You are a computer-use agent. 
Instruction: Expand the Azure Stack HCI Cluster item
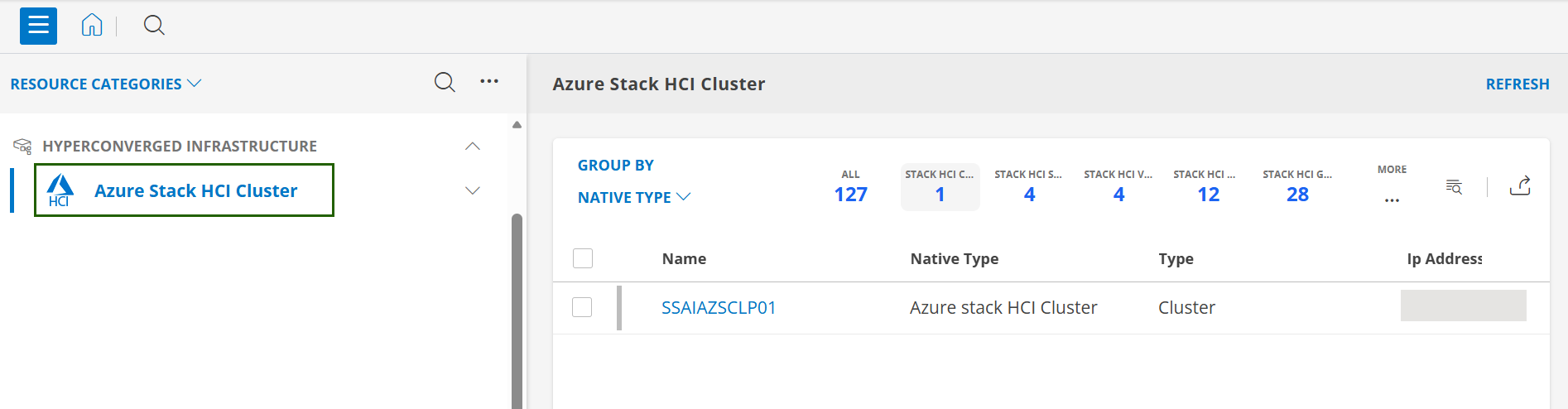[473, 190]
